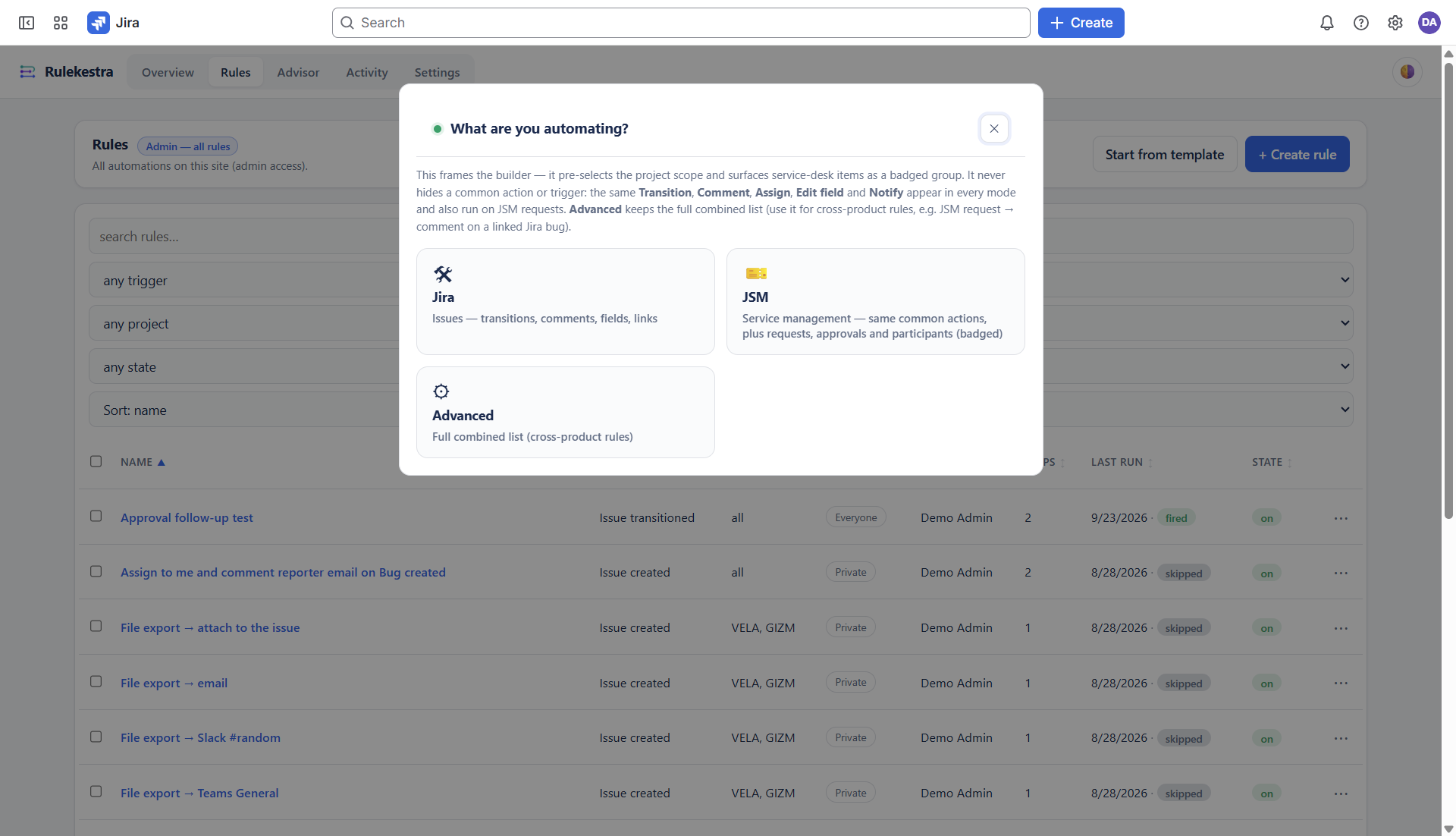Expand the Sort: name dropdown

click(720, 410)
